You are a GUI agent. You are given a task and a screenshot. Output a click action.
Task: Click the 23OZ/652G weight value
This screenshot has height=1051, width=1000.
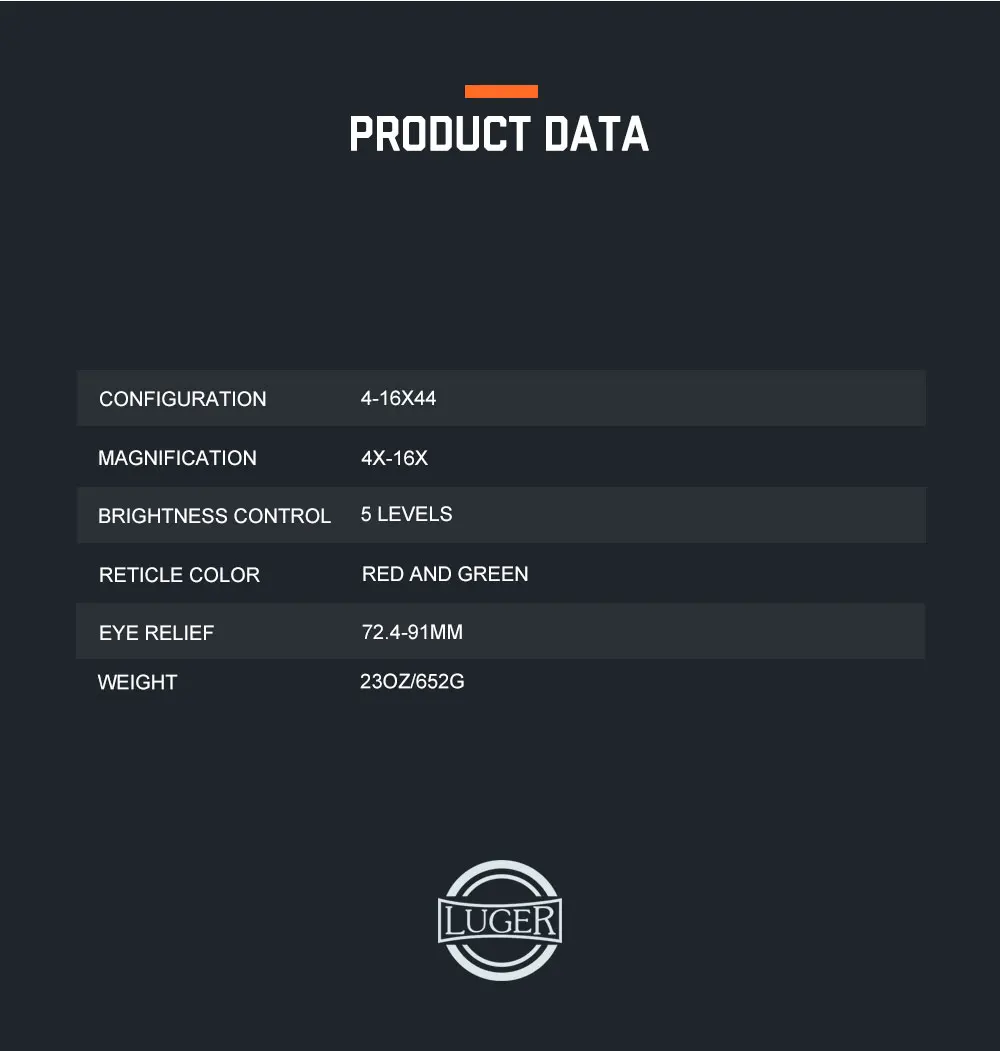[412, 681]
